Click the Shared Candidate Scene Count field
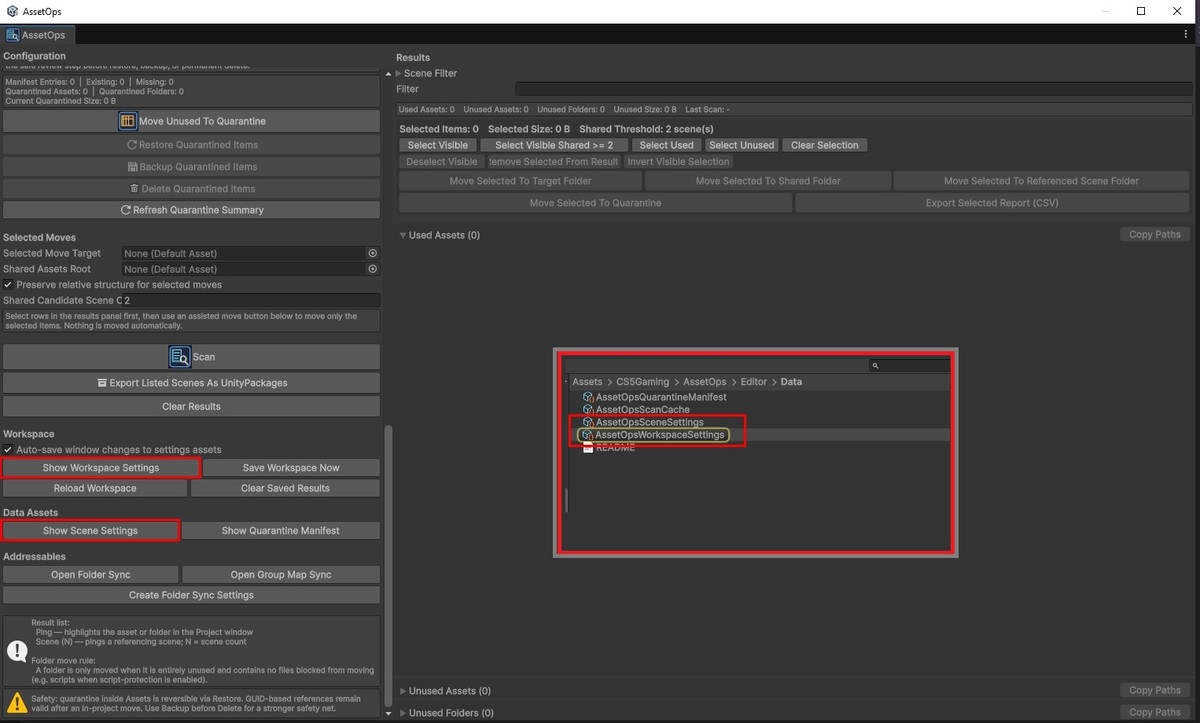Screen dimensions: 1200x723 [x=250, y=300]
